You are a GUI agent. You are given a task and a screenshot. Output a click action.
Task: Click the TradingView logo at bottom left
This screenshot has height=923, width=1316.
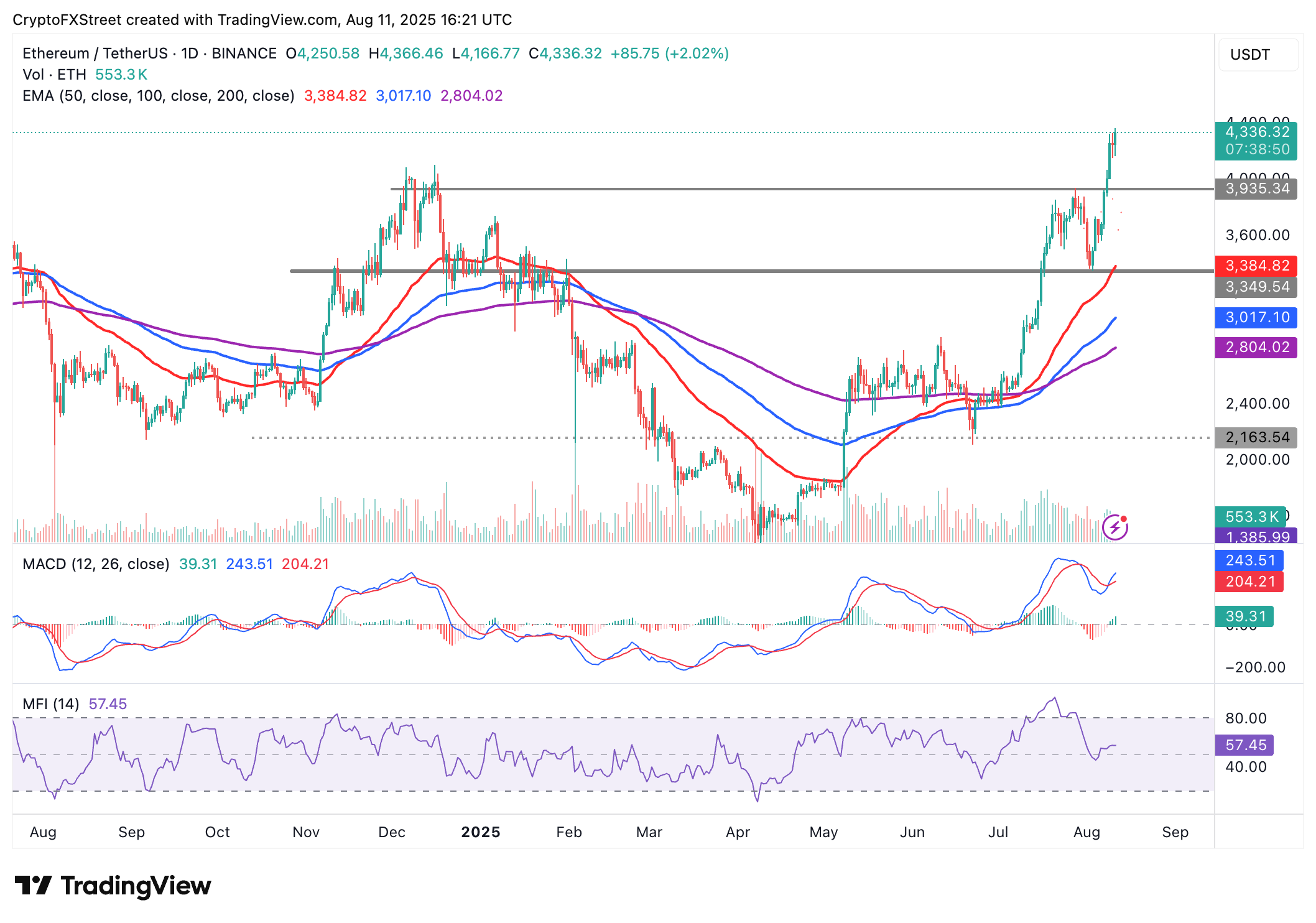click(x=113, y=885)
